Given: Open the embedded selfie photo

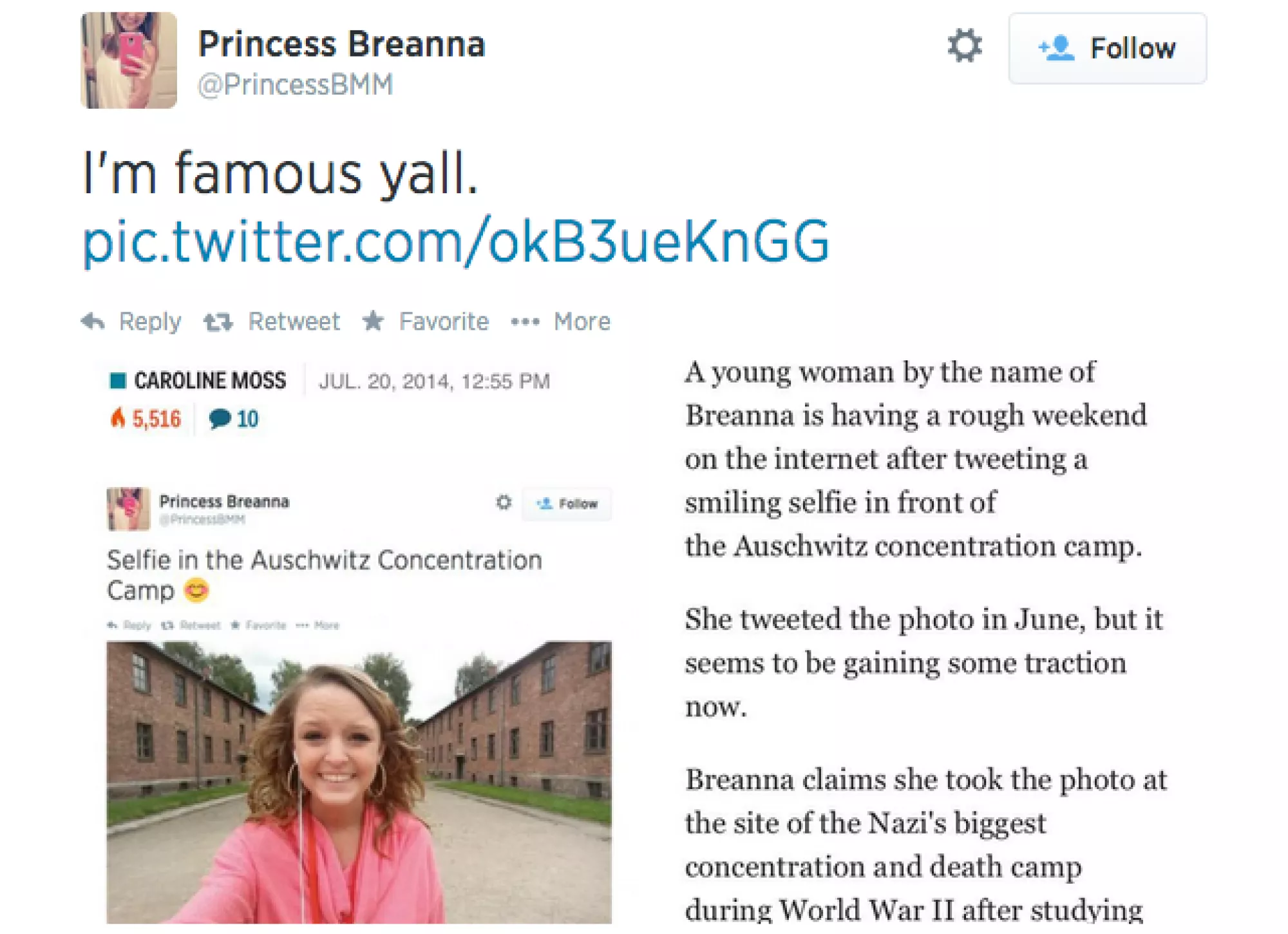Looking at the screenshot, I should point(359,782).
